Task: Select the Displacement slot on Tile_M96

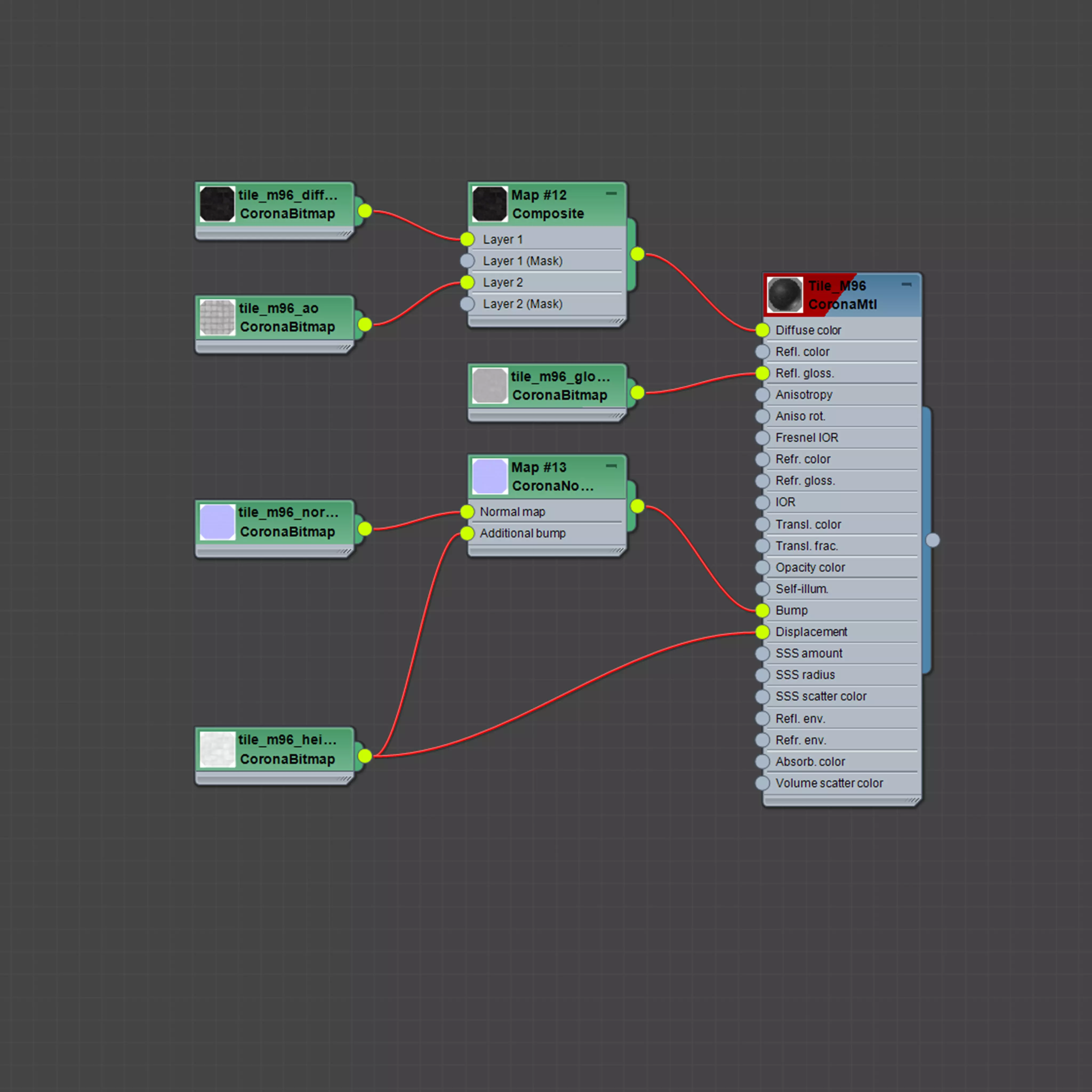Action: (811, 632)
